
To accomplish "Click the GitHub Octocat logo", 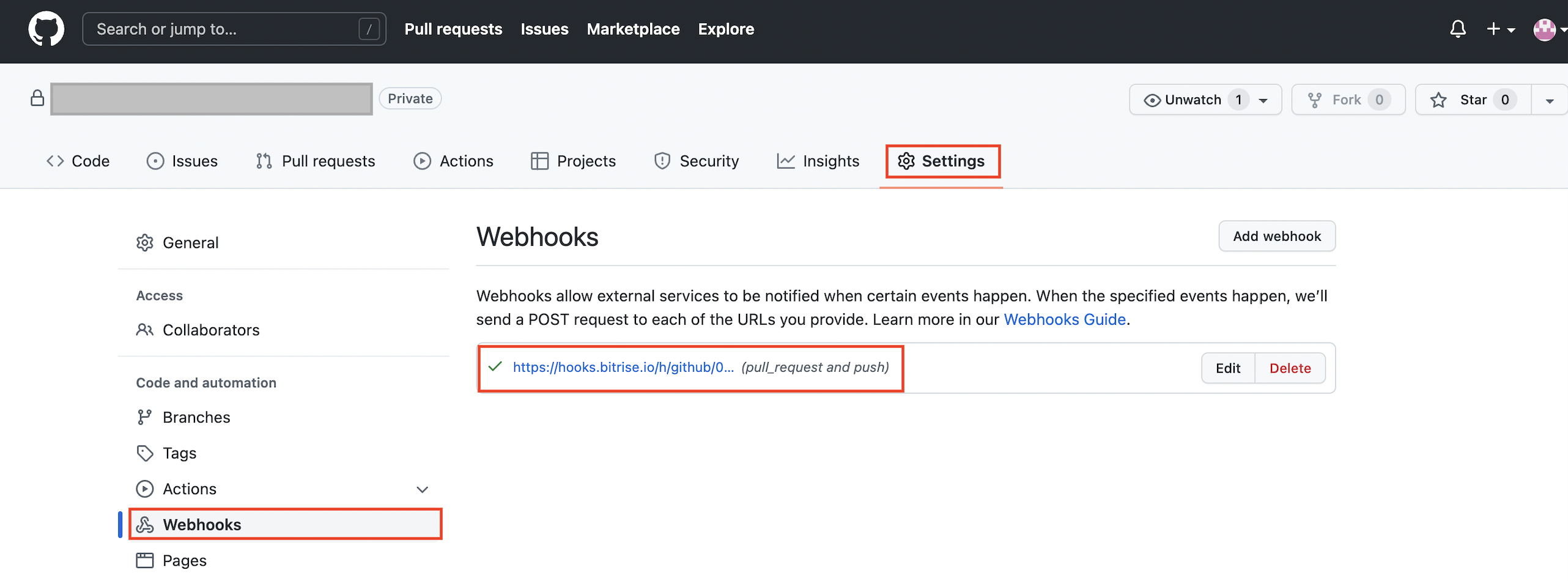I will pos(46,29).
